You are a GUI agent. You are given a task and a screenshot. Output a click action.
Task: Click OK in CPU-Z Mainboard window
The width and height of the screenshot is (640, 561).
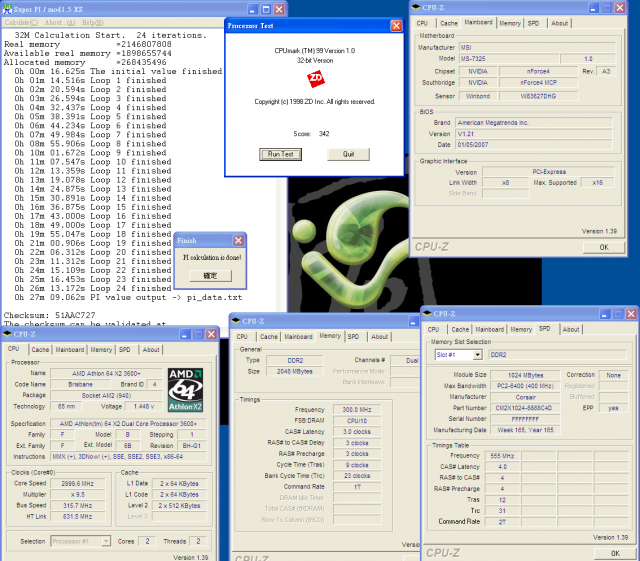(x=604, y=247)
